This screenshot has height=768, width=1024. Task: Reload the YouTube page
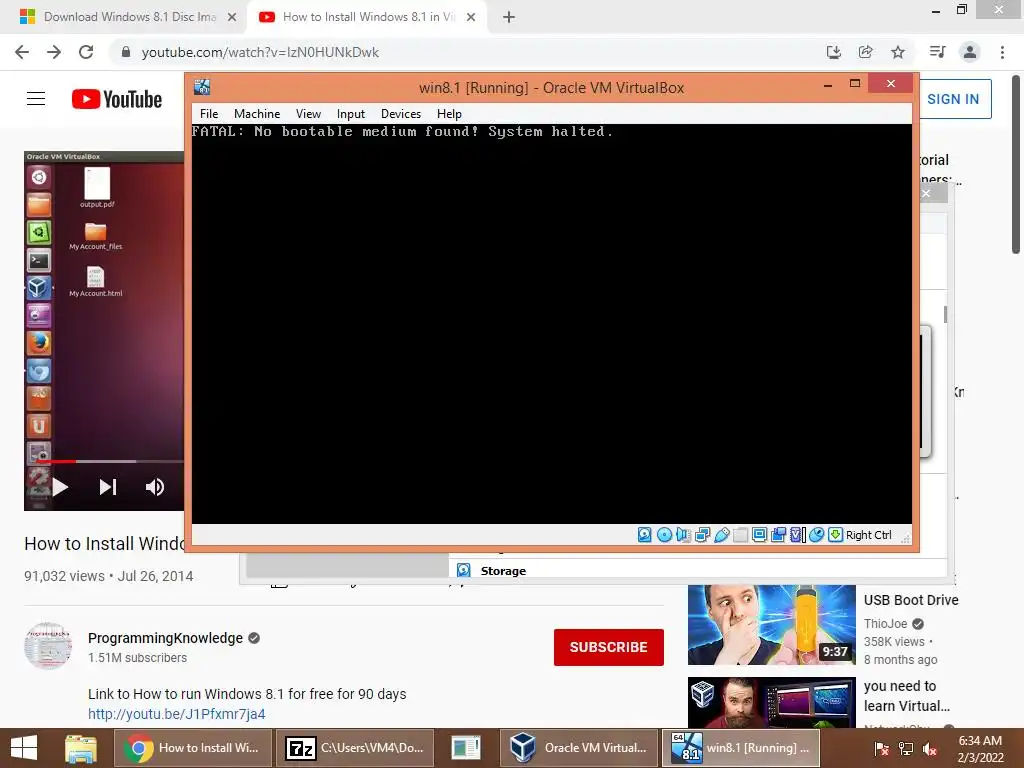pos(86,52)
